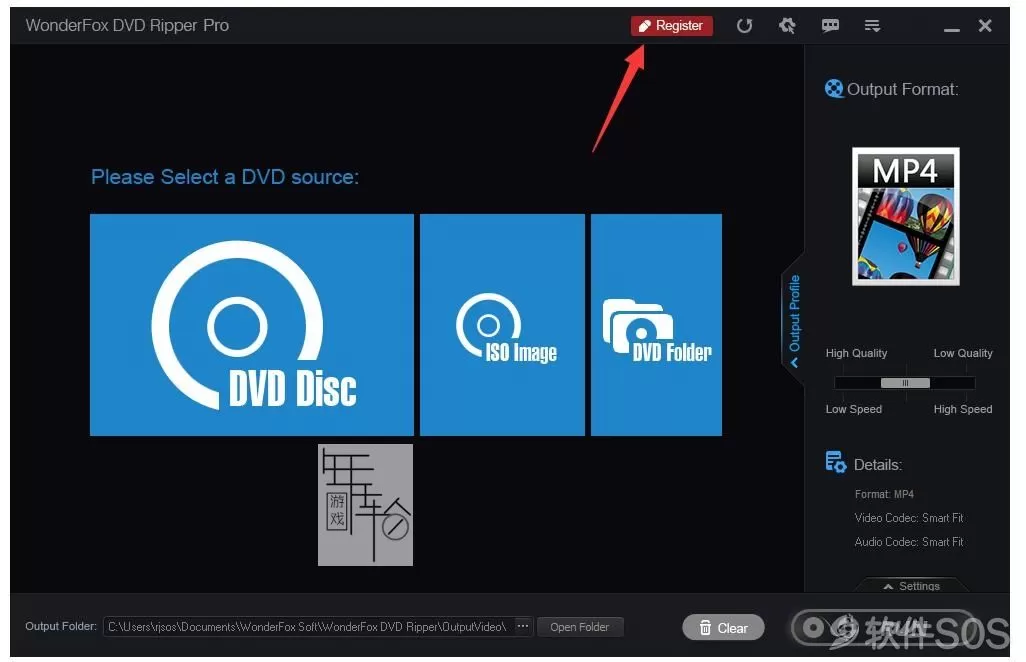The image size is (1026, 662).
Task: Click the quality/speed slider handle
Action: (x=905, y=383)
